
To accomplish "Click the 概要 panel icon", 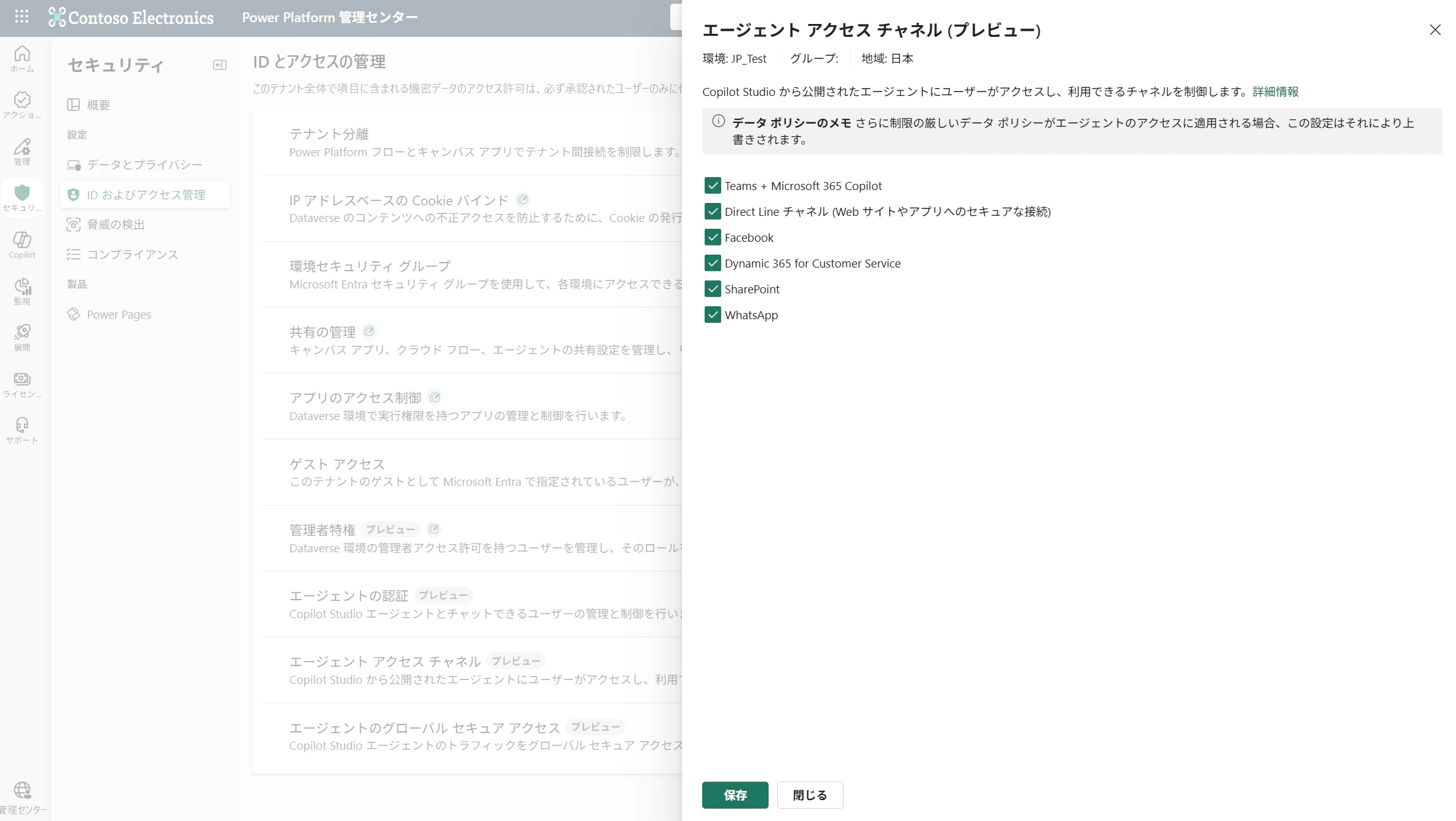I will [73, 105].
